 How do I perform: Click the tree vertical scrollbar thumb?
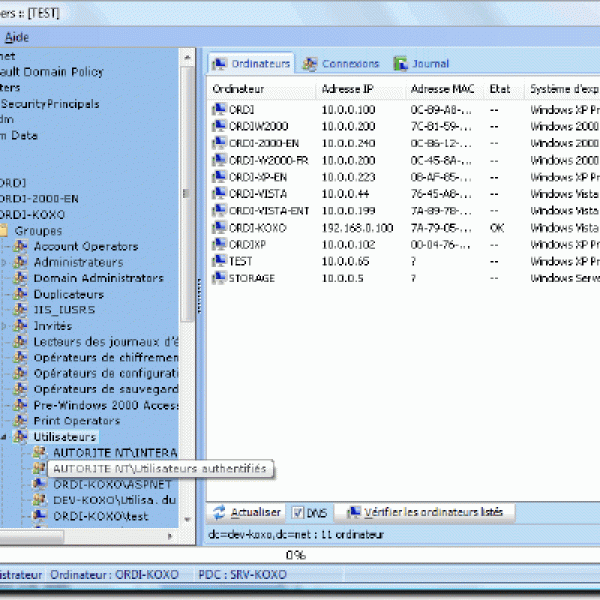[x=187, y=194]
